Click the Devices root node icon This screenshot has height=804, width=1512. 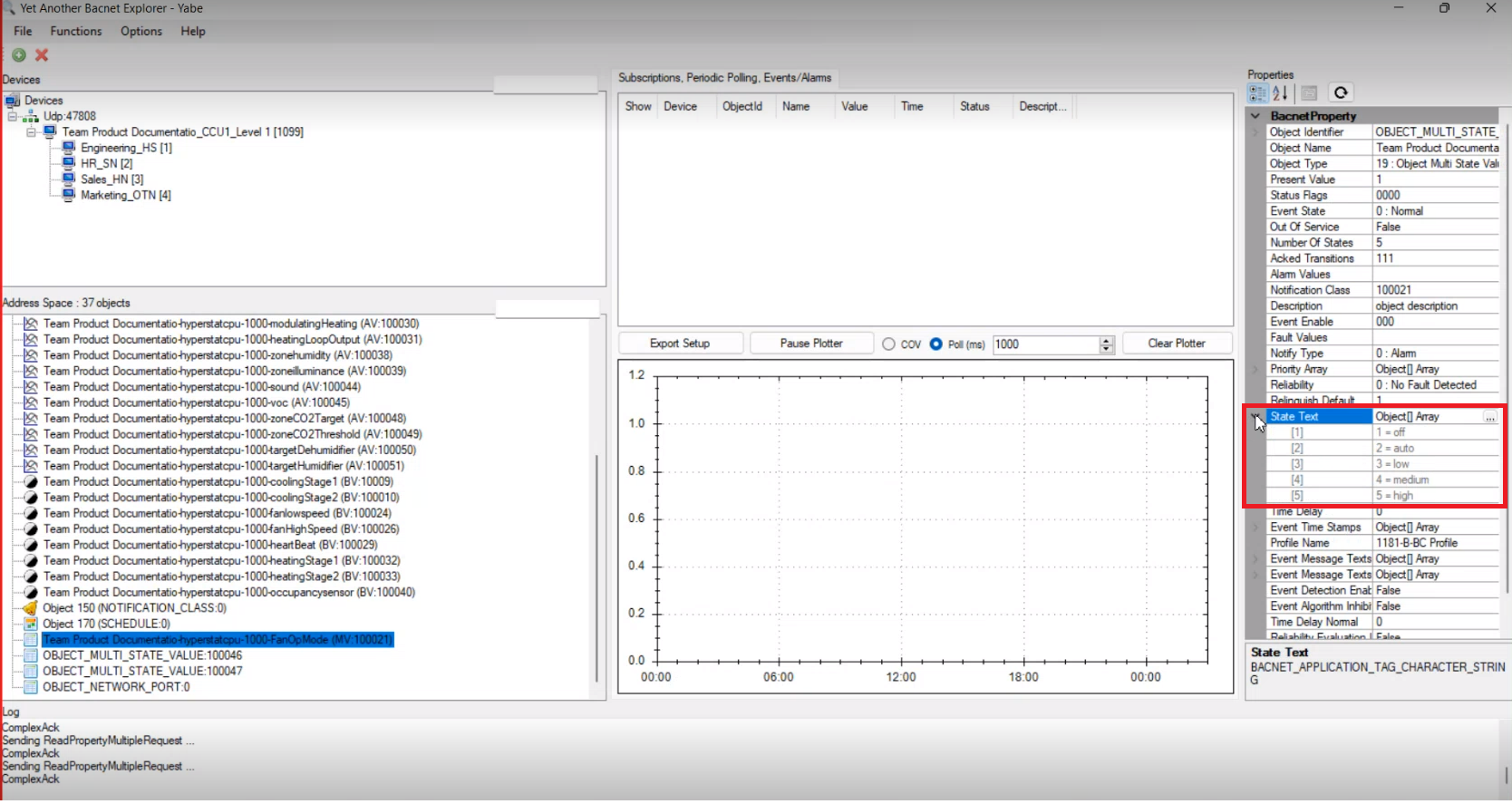click(x=13, y=101)
